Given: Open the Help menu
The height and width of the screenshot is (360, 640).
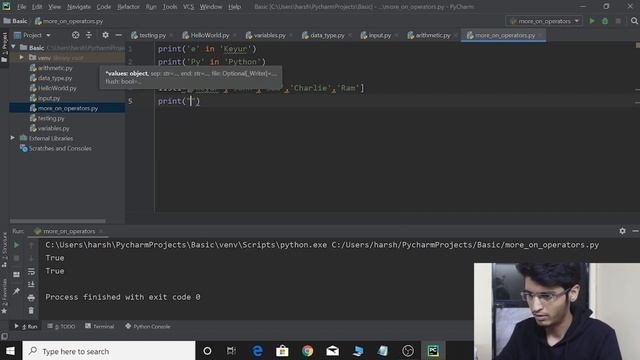Looking at the screenshot, I should tap(234, 7).
